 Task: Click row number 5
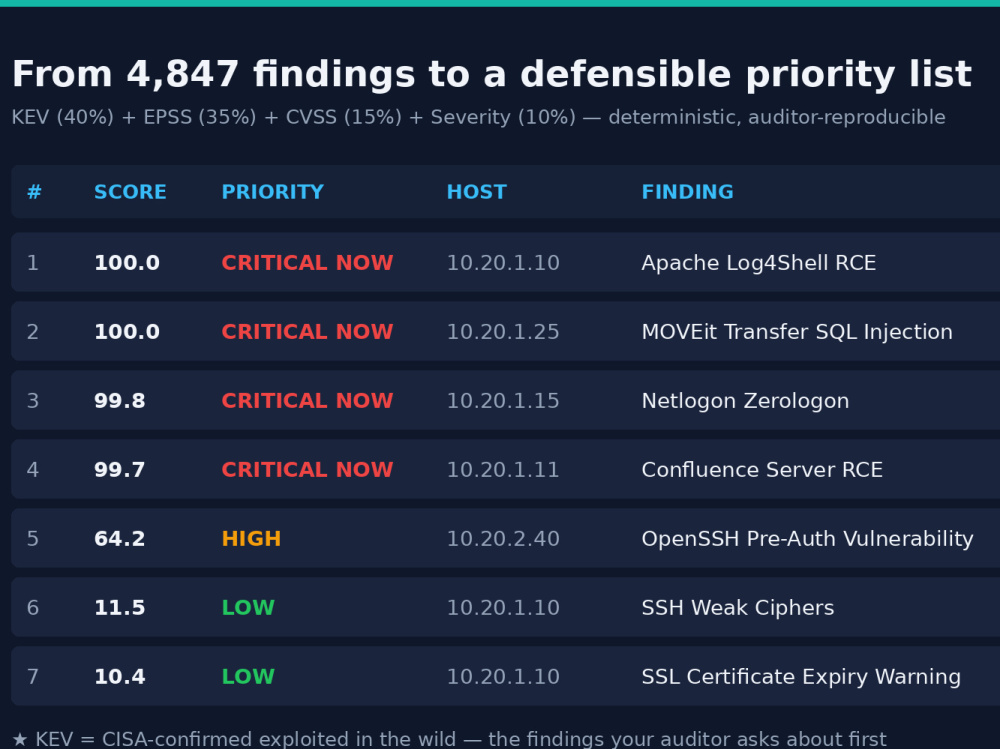(33, 538)
